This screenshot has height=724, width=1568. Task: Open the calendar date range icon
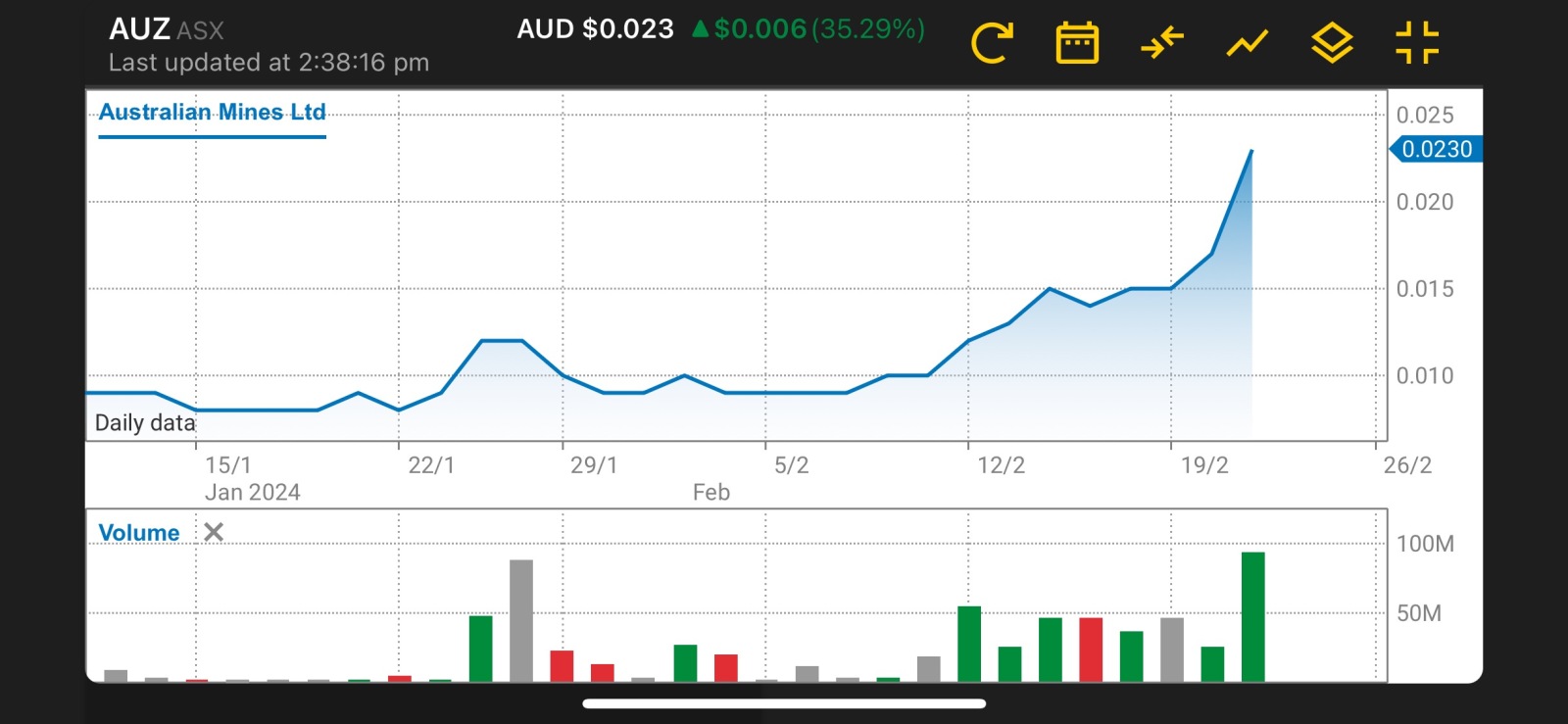point(1076,43)
